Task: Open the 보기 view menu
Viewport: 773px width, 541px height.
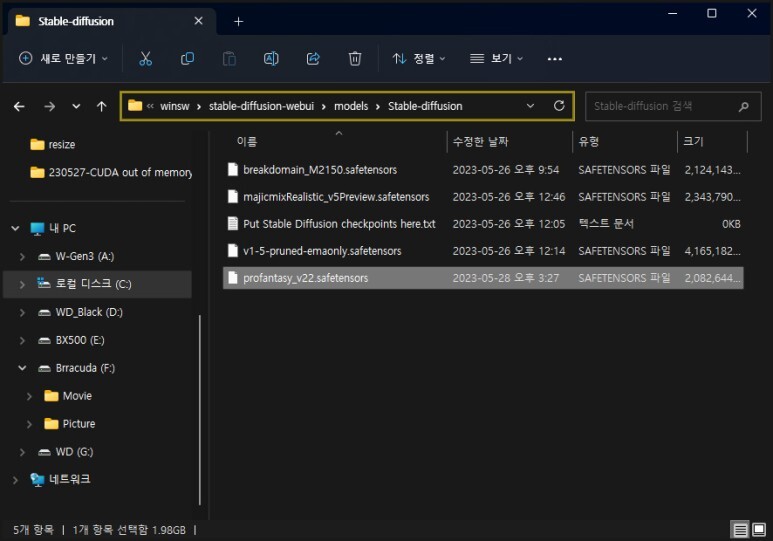Action: click(x=496, y=59)
